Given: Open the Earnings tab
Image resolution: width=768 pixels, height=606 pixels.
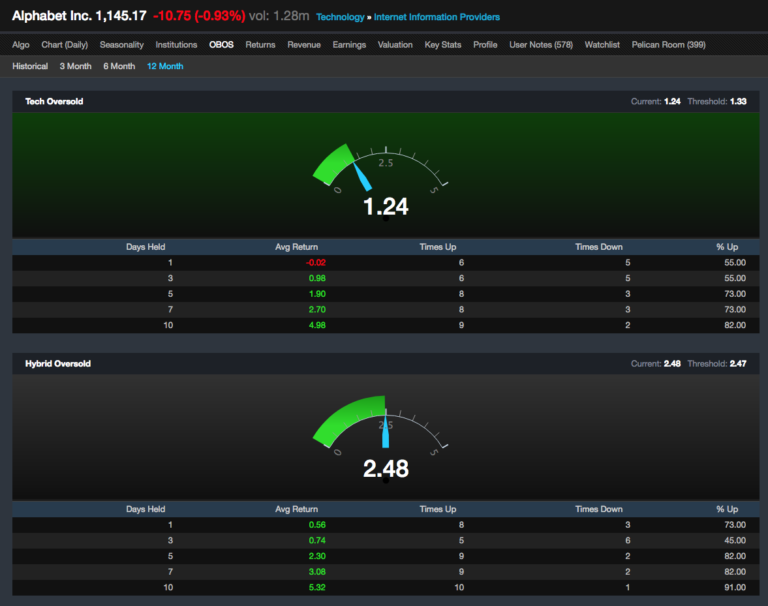Looking at the screenshot, I should (349, 45).
